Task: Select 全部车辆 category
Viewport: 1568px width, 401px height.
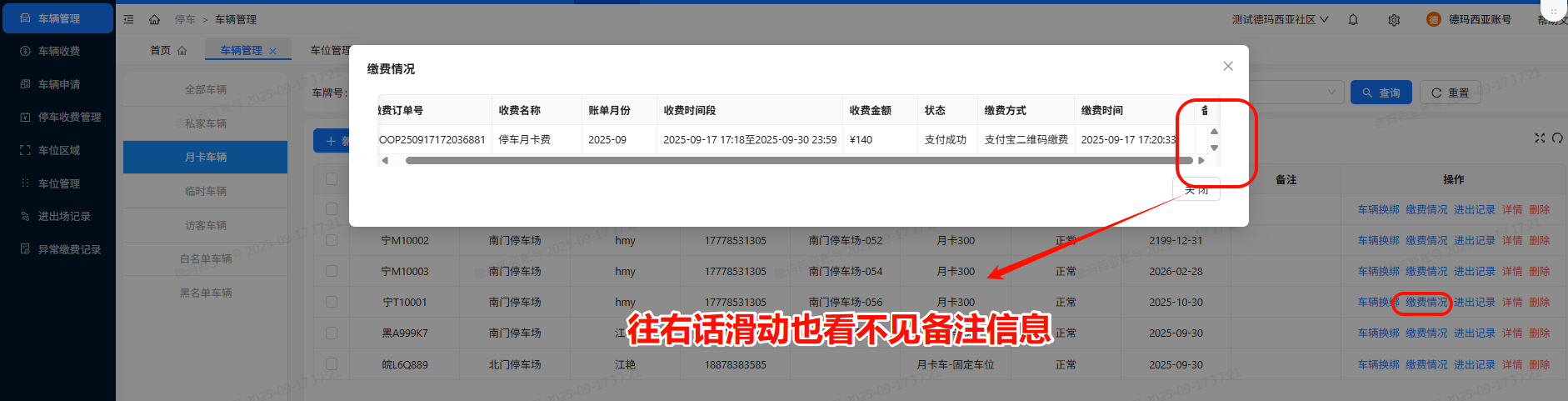Action: click(205, 89)
